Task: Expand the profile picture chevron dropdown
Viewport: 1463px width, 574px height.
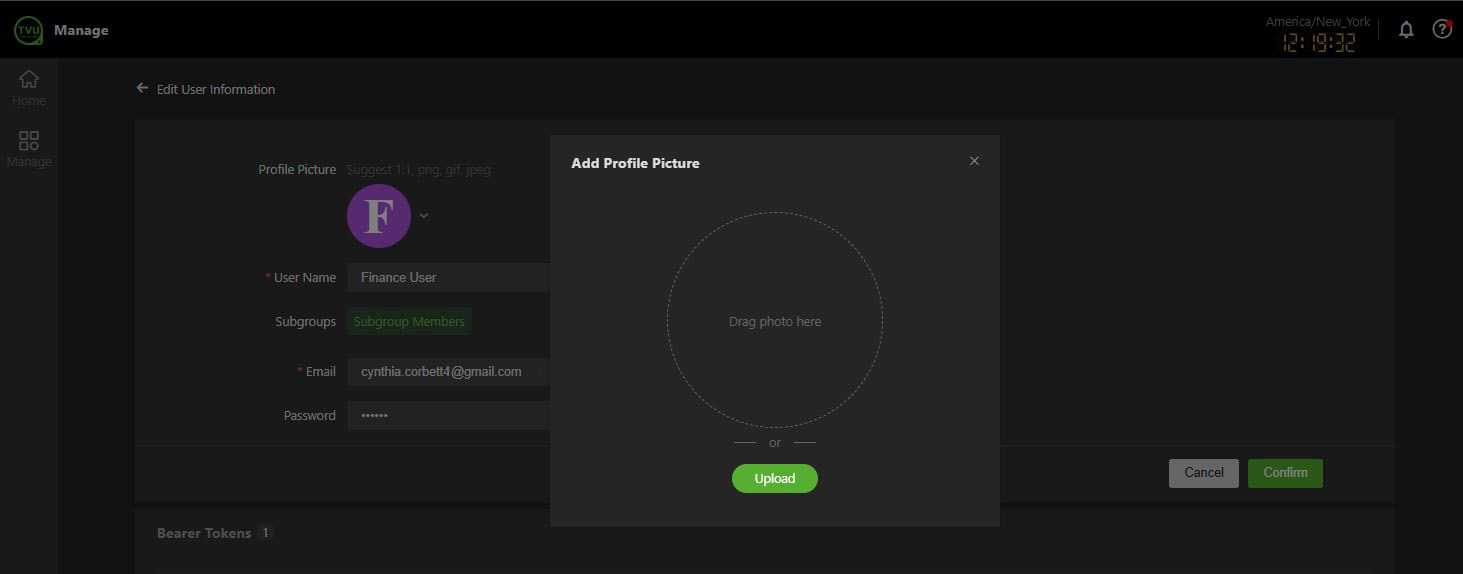Action: click(424, 215)
